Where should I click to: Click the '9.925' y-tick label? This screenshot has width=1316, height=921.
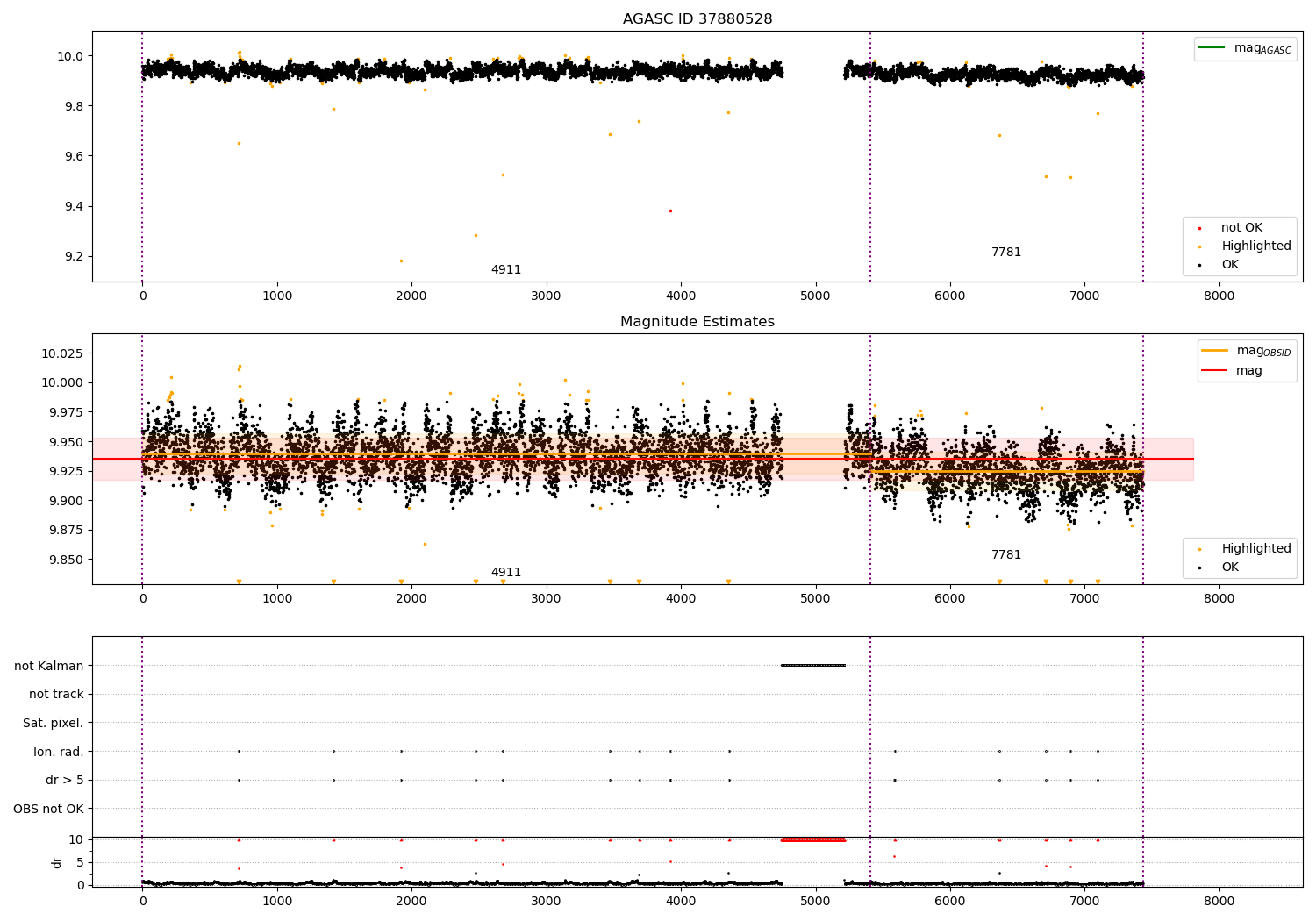pyautogui.click(x=67, y=471)
